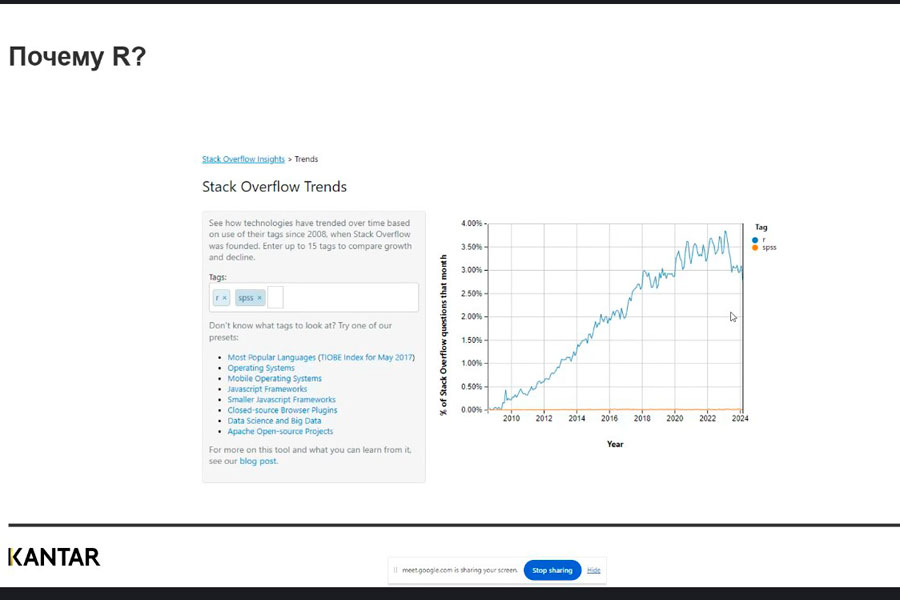Image resolution: width=900 pixels, height=600 pixels.
Task: Click the Stack Overflow Trends heading
Action: pos(274,187)
